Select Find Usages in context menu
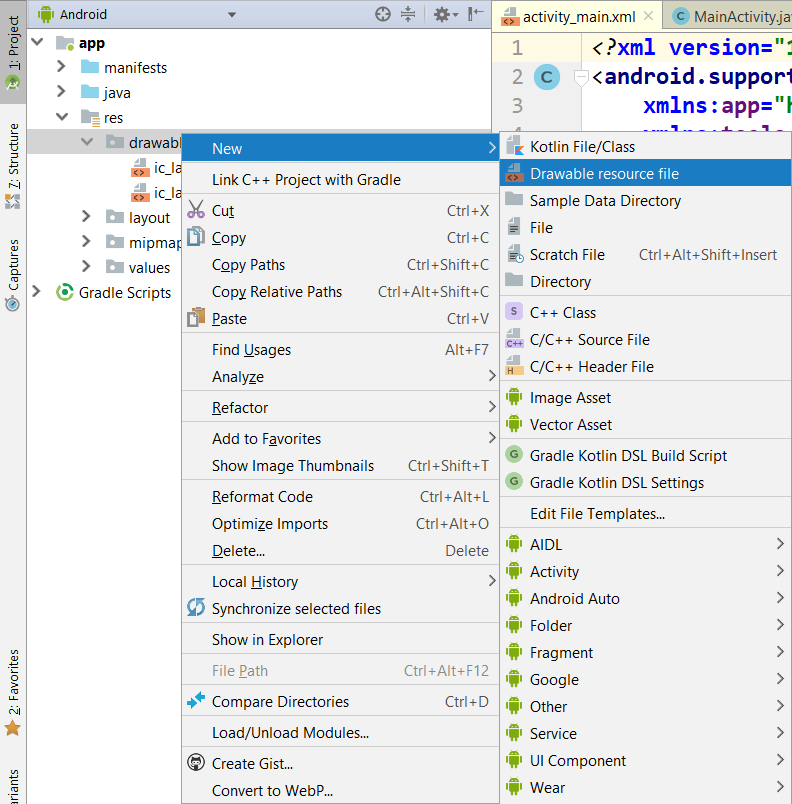Screen dimensions: 792x804 point(340,349)
